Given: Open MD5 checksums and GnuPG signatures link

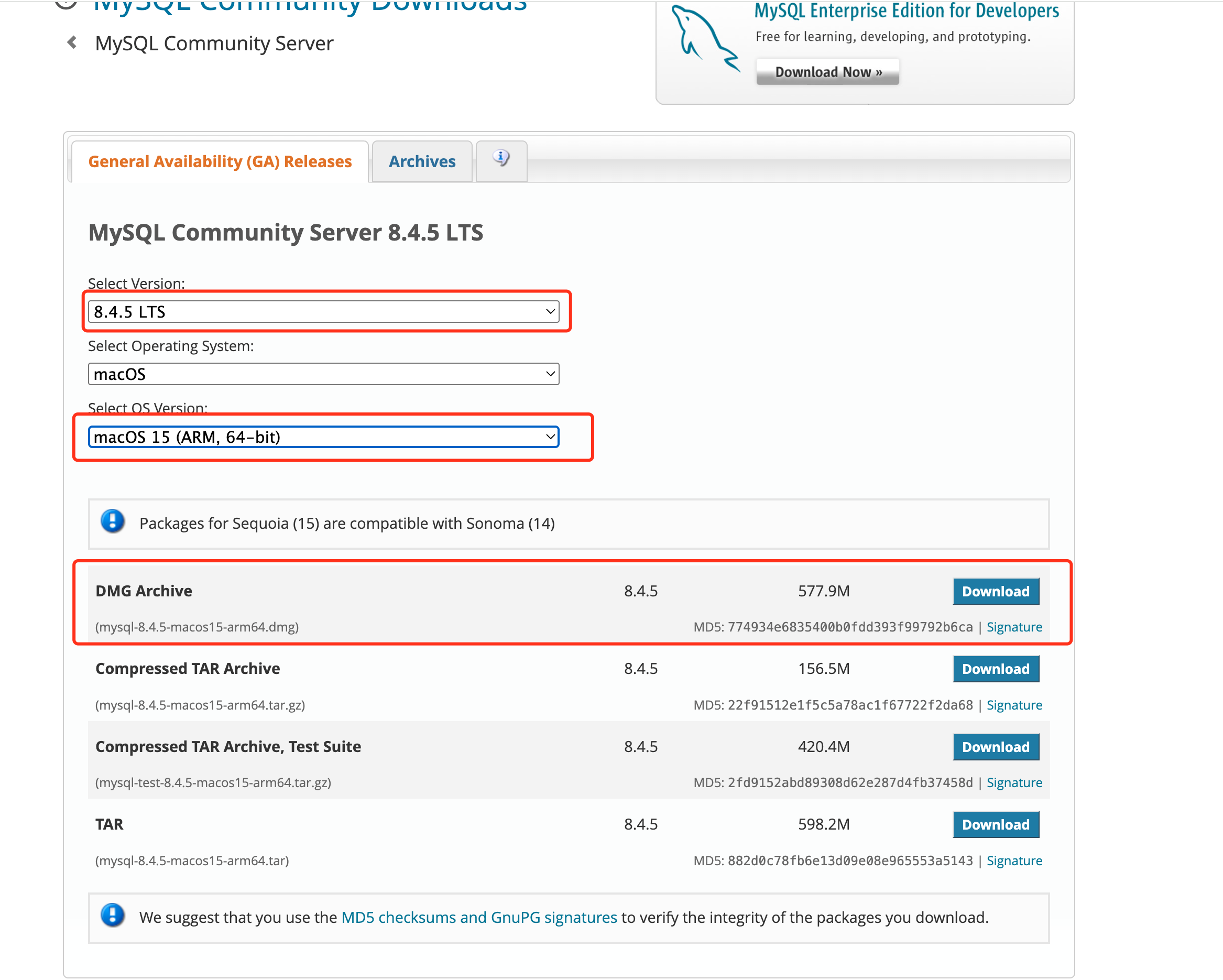Looking at the screenshot, I should (479, 918).
